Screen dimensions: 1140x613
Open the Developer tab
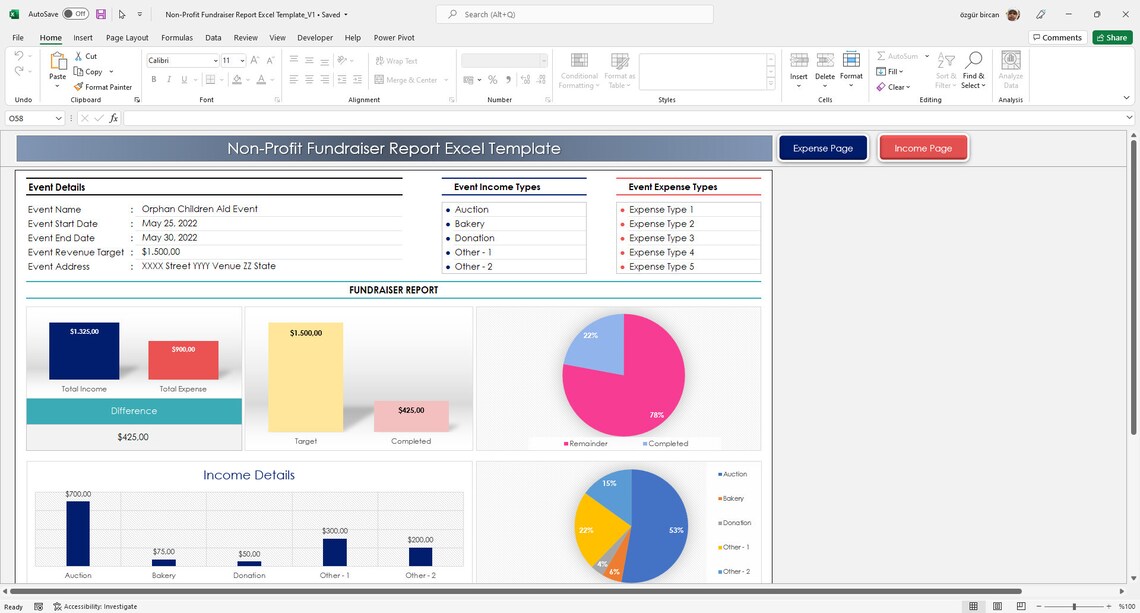[315, 37]
